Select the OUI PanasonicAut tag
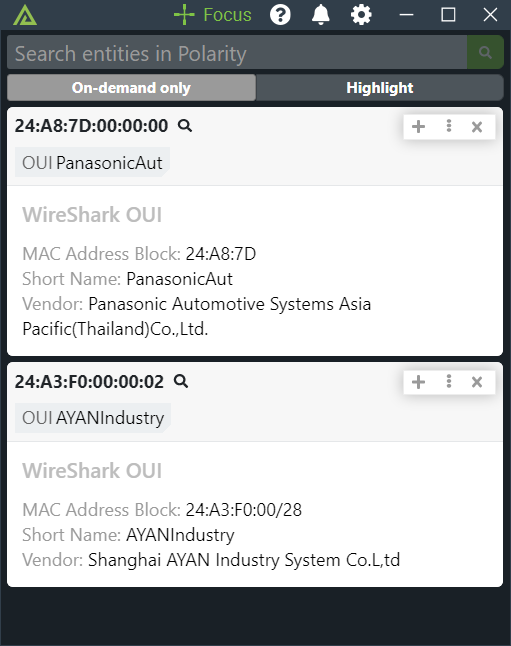 click(92, 162)
